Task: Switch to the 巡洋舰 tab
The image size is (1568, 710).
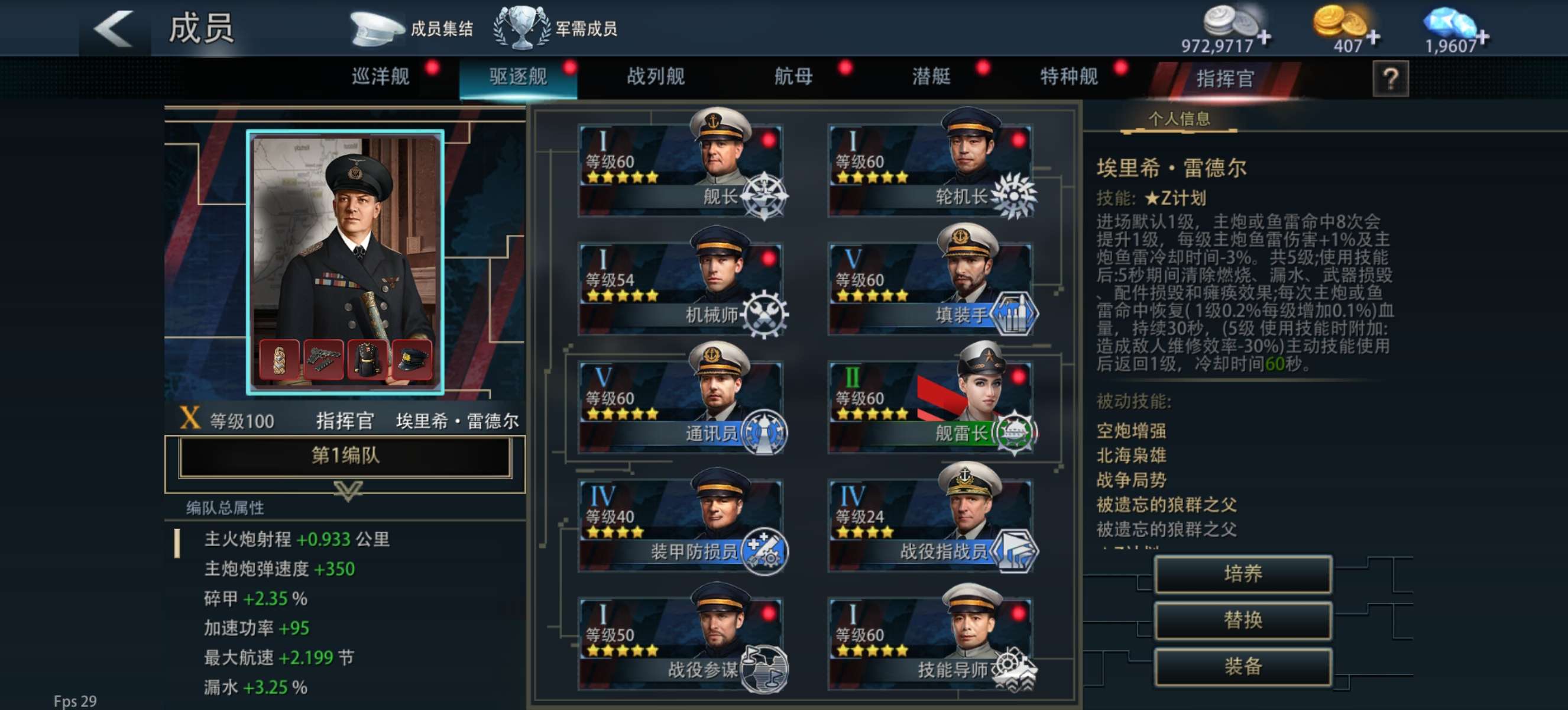Action: 380,77
